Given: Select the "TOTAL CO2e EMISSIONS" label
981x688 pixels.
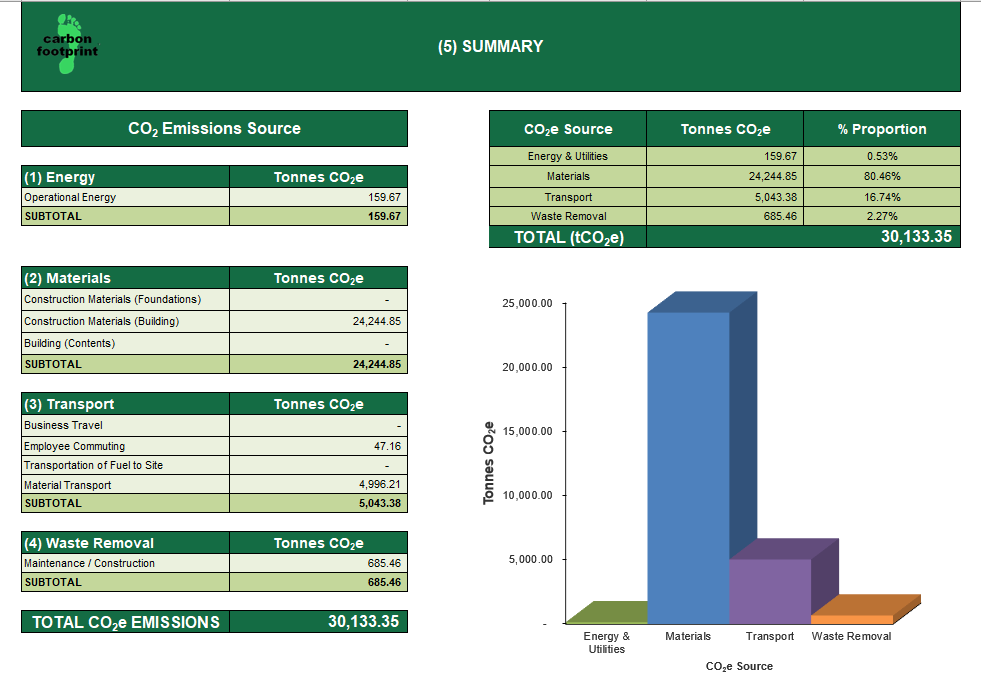Looking at the screenshot, I should click(126, 622).
